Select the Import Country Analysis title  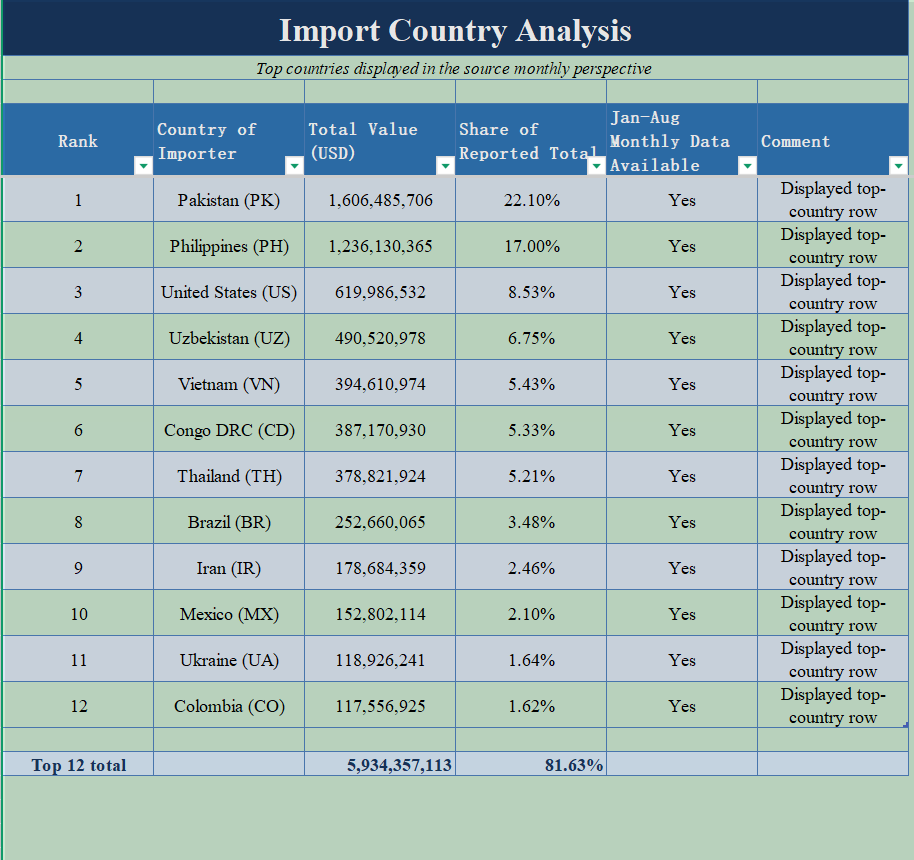pyautogui.click(x=455, y=30)
